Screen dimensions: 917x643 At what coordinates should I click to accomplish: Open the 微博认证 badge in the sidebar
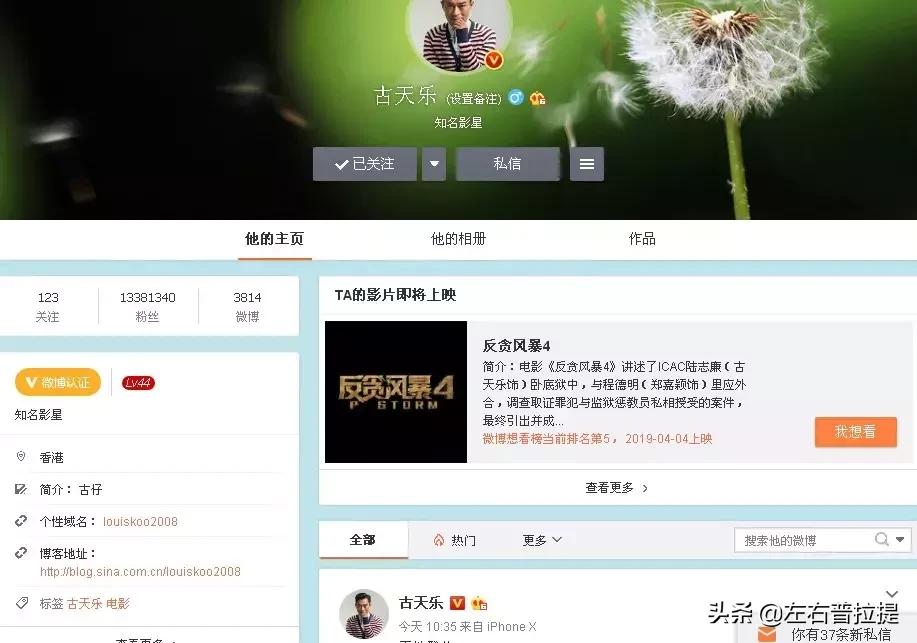57,383
